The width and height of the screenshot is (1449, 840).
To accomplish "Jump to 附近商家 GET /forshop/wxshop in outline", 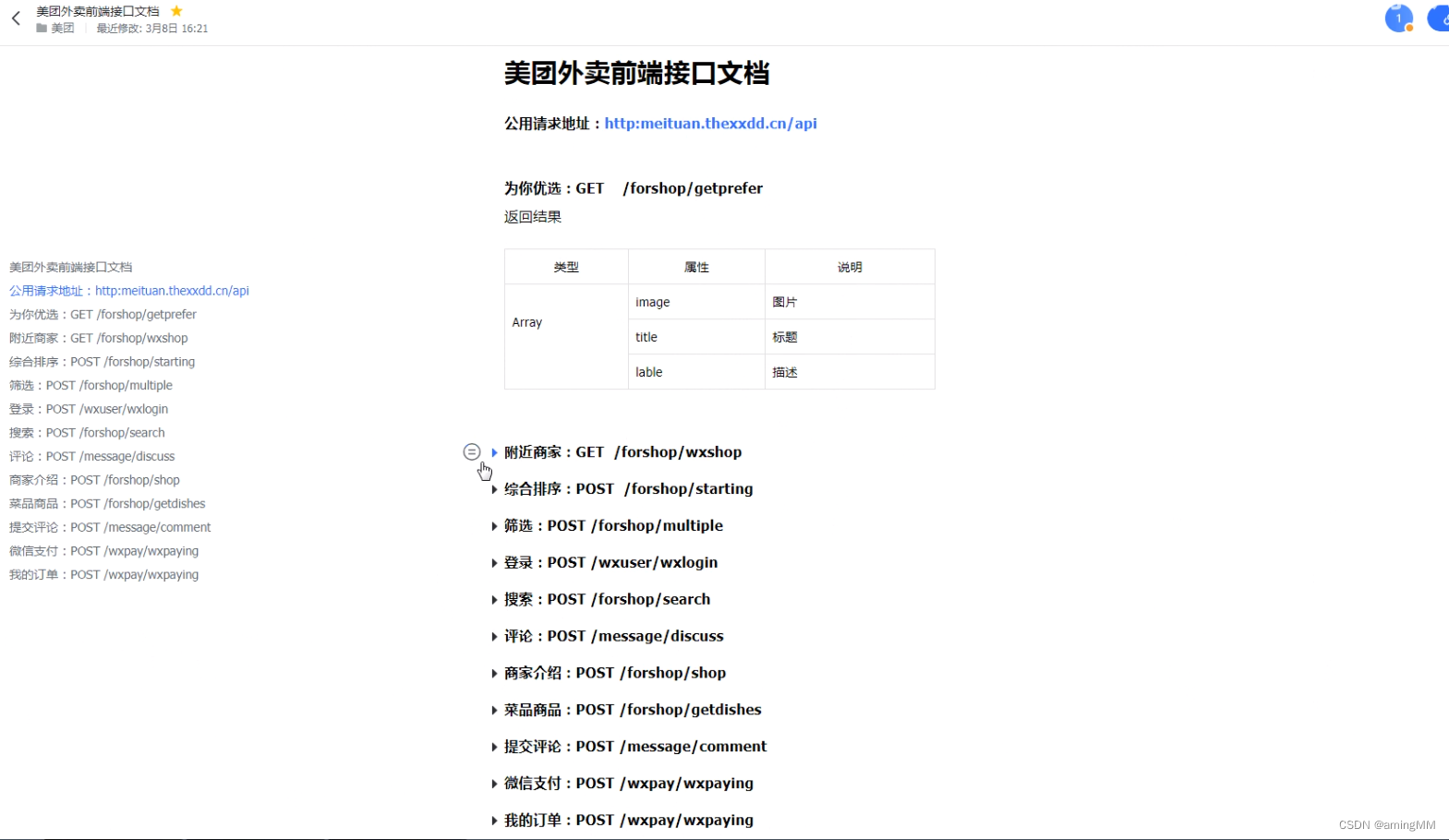I will point(99,338).
